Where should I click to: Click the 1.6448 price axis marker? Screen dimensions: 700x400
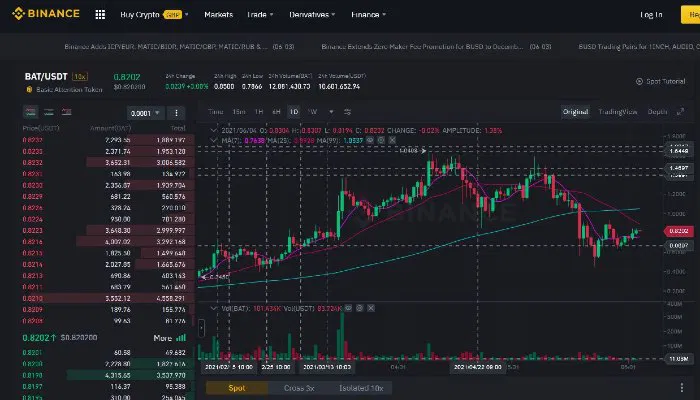(679, 150)
